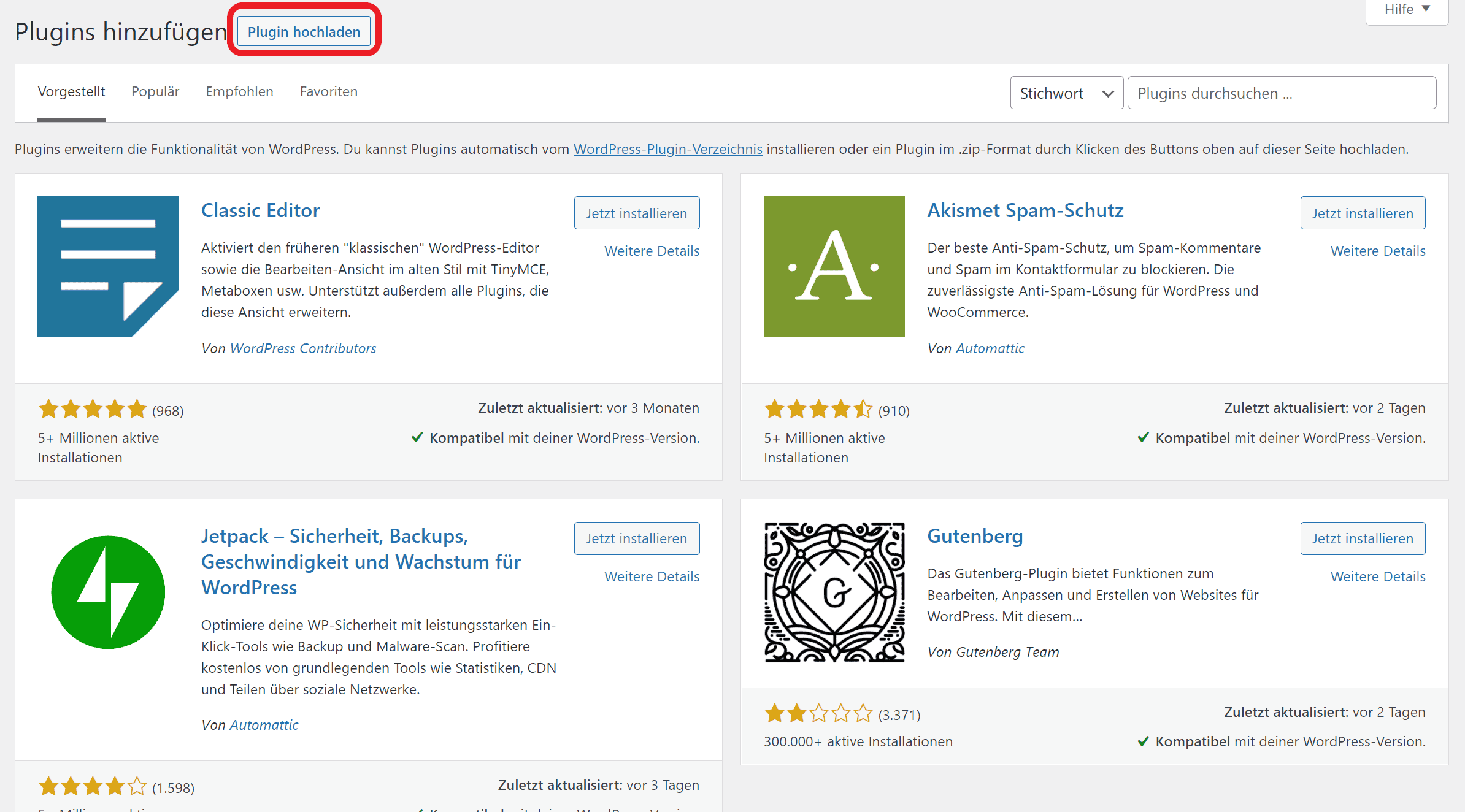Switch to the Vorgestellt tab
The height and width of the screenshot is (812, 1465).
click(71, 92)
